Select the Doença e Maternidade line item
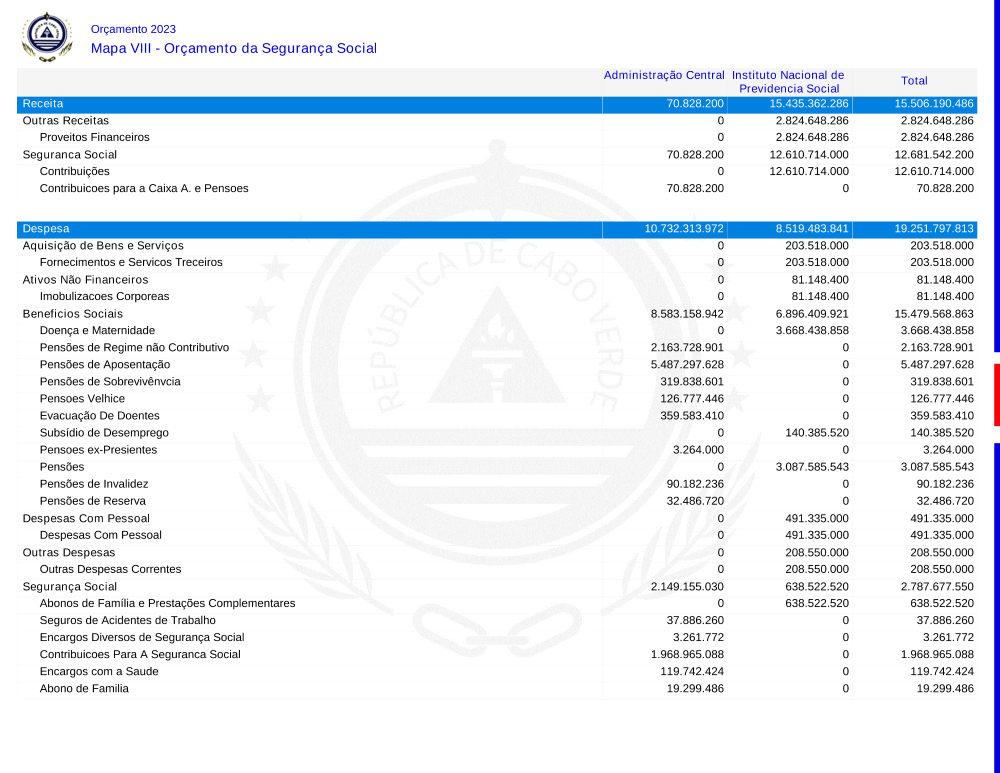 (x=97, y=330)
